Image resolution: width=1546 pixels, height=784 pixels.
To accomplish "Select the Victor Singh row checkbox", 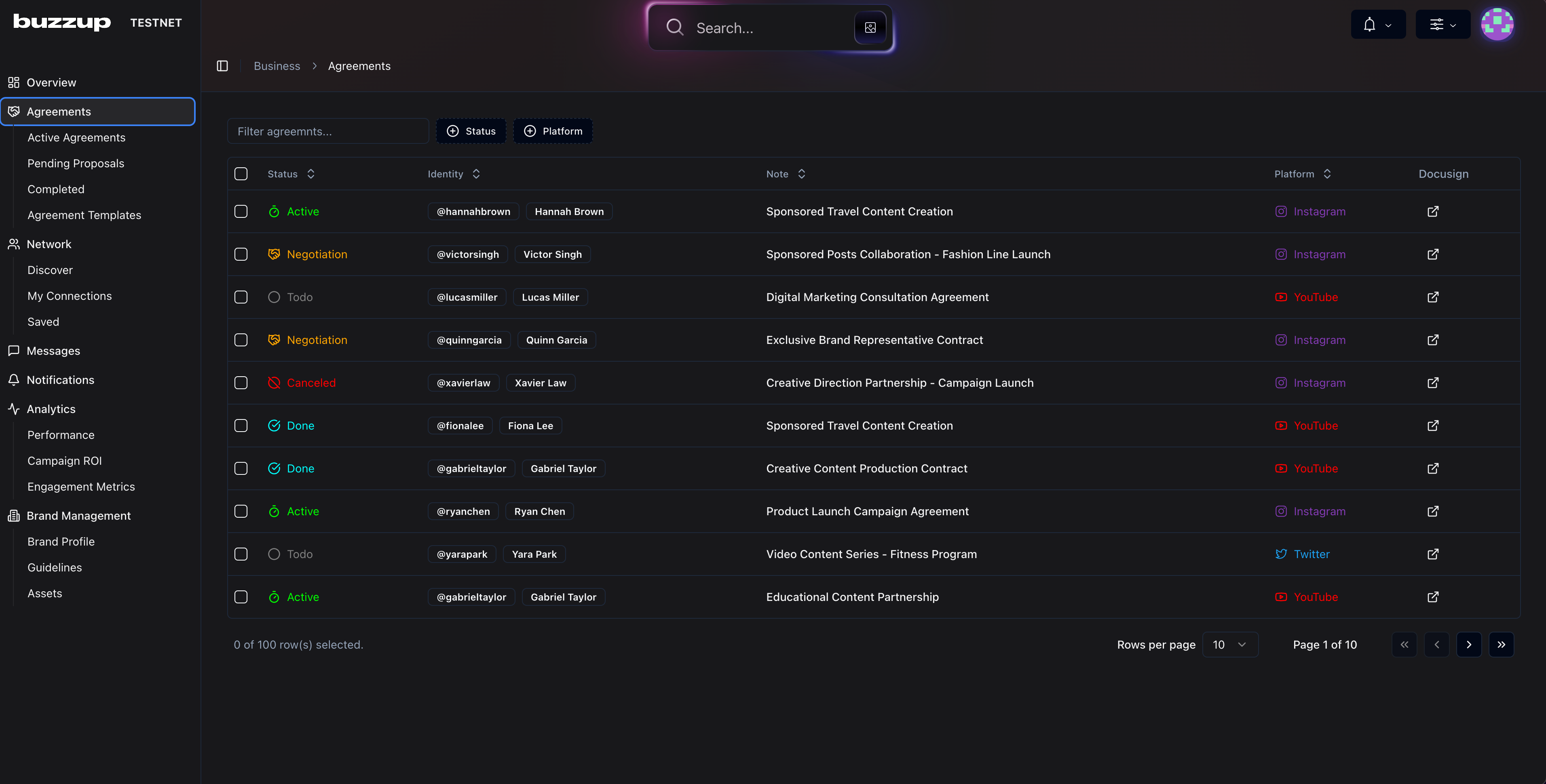I will (241, 254).
